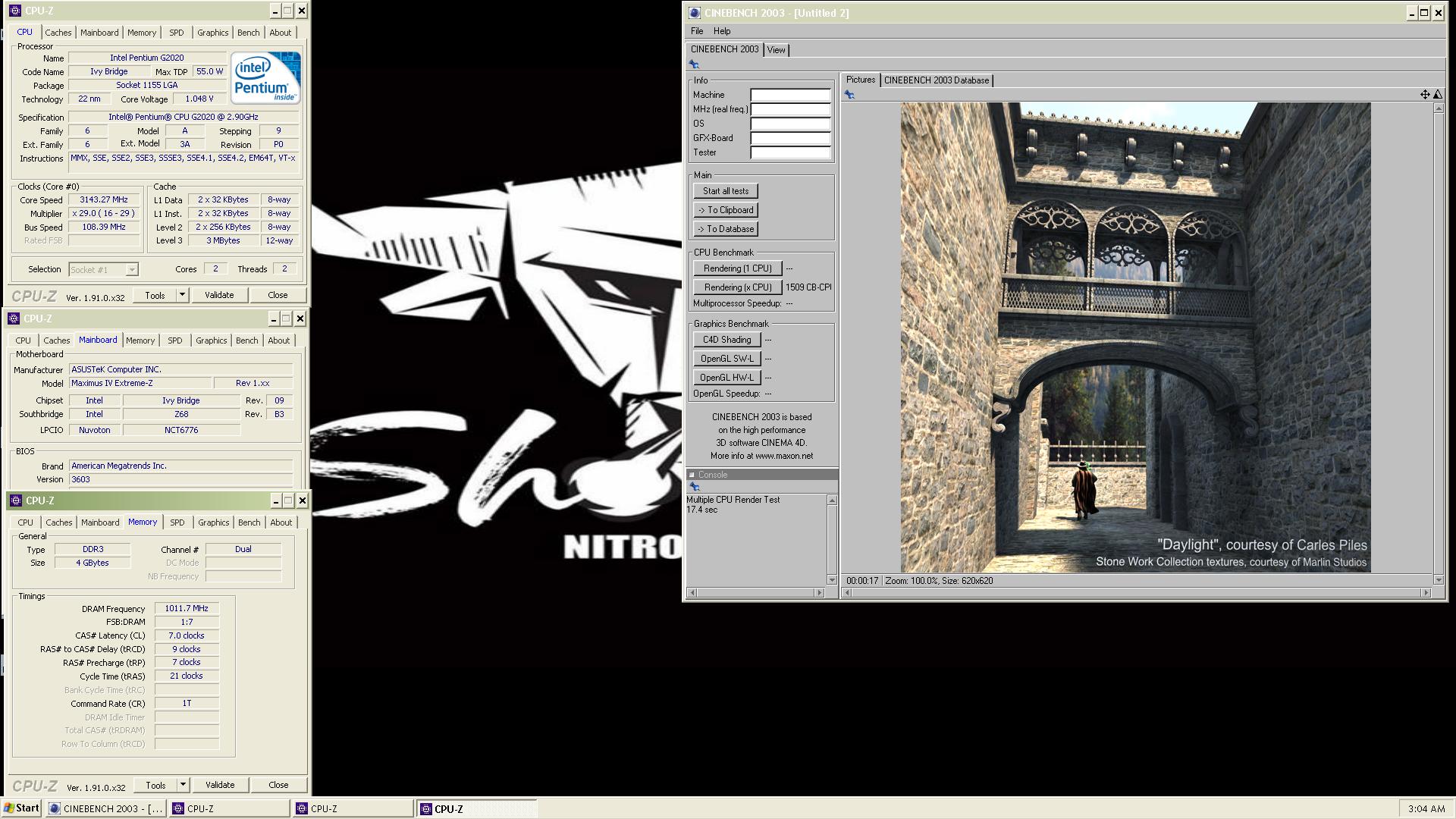This screenshot has width=1456, height=819.
Task: Click the To Database button
Action: (x=726, y=229)
